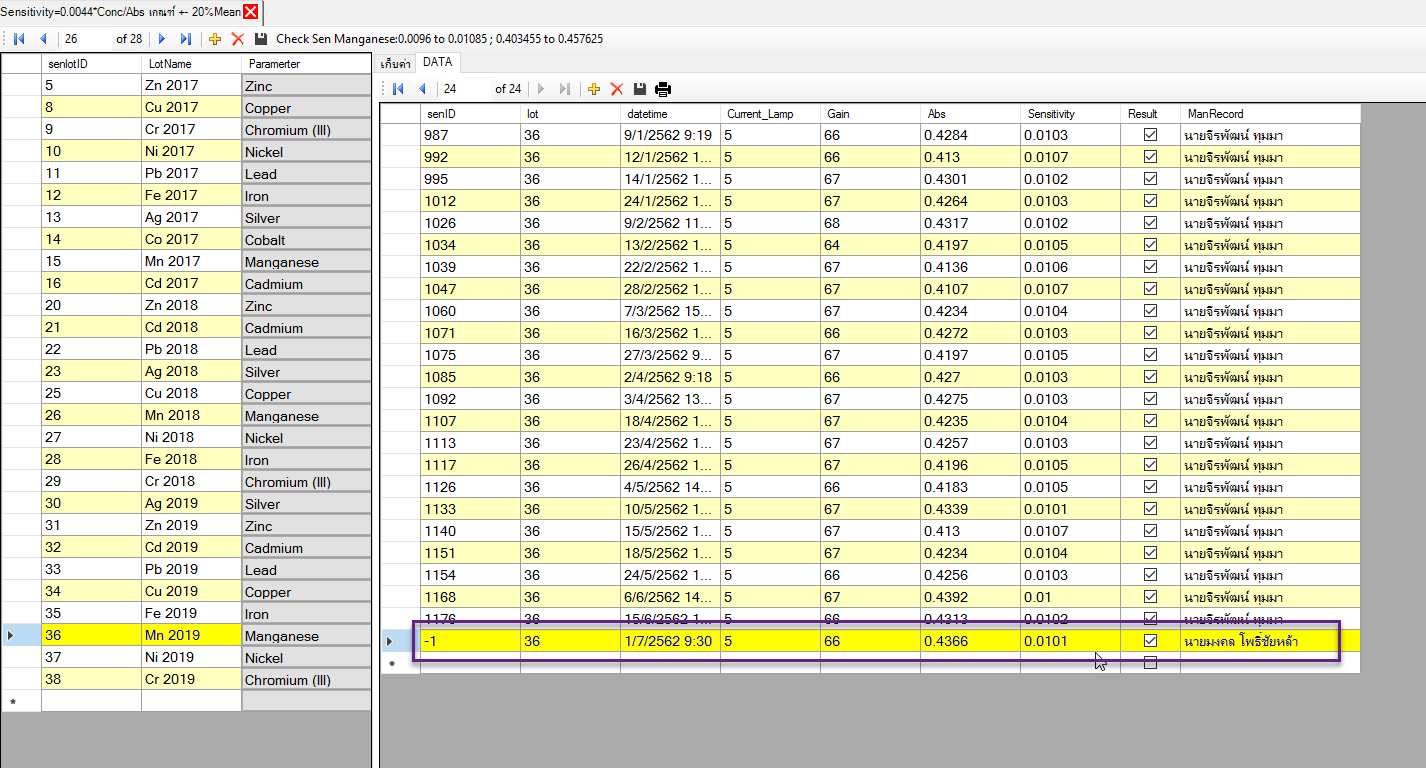Save lot changes with top floppy disk icon

click(x=261, y=39)
